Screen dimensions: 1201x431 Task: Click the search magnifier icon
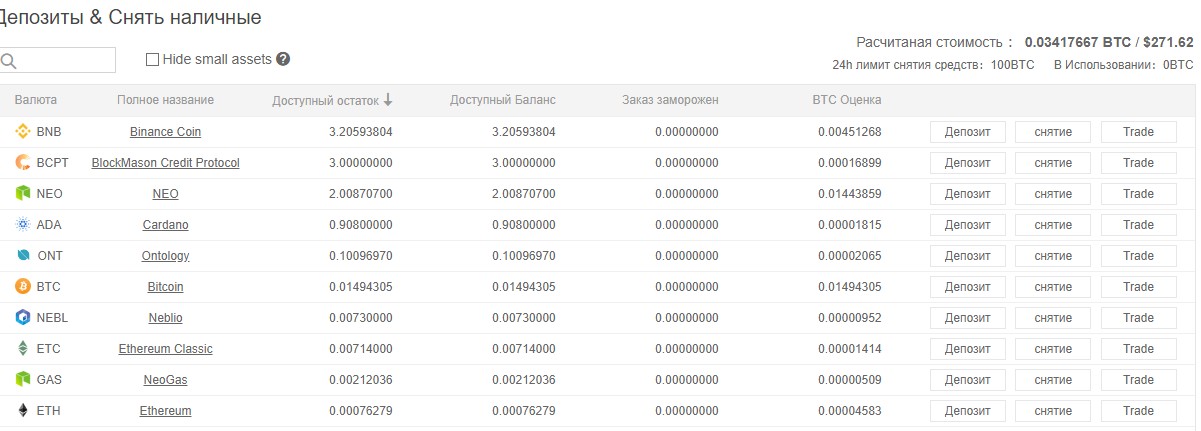click(x=8, y=61)
